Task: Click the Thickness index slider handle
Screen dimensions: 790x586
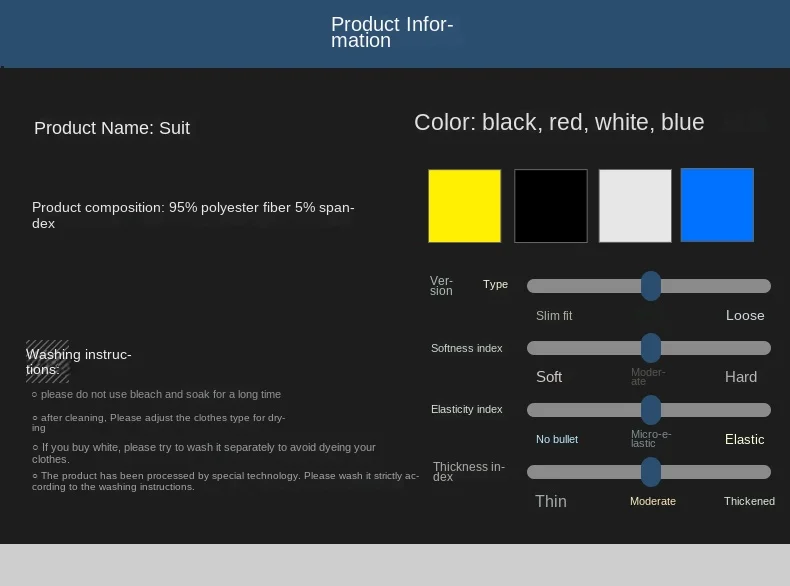Action: coord(650,472)
